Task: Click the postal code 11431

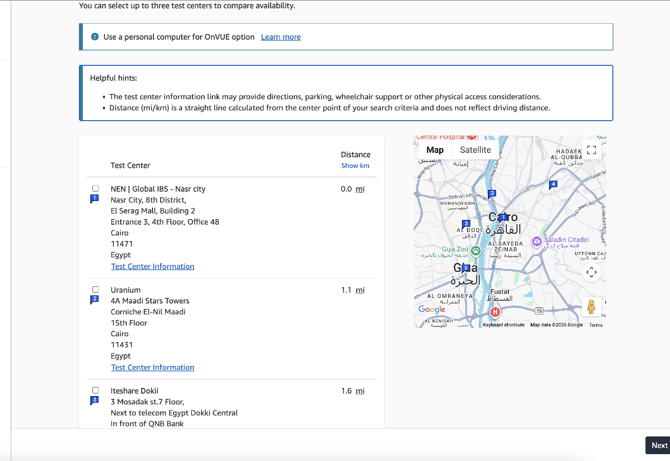Action: 122,345
